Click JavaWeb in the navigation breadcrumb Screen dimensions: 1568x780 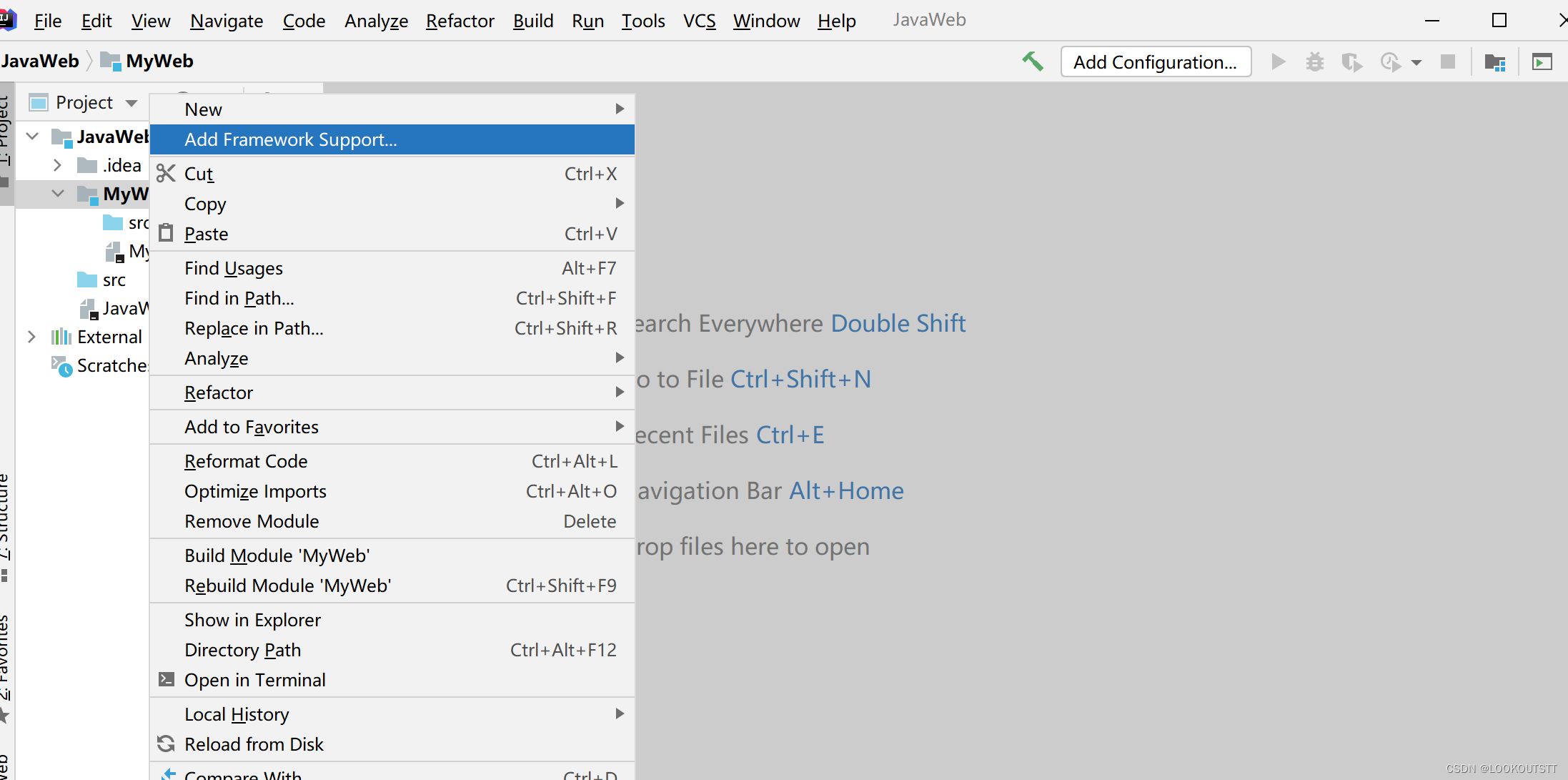tap(40, 61)
